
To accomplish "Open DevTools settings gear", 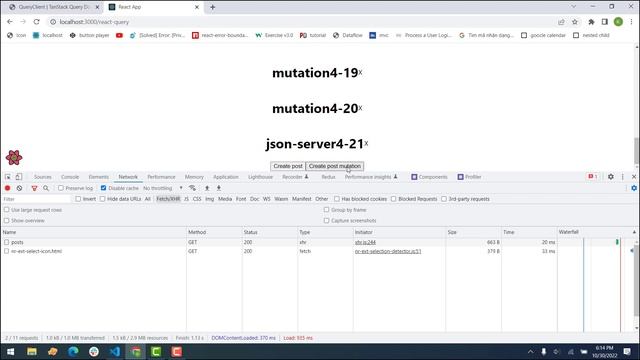I will [x=611, y=177].
